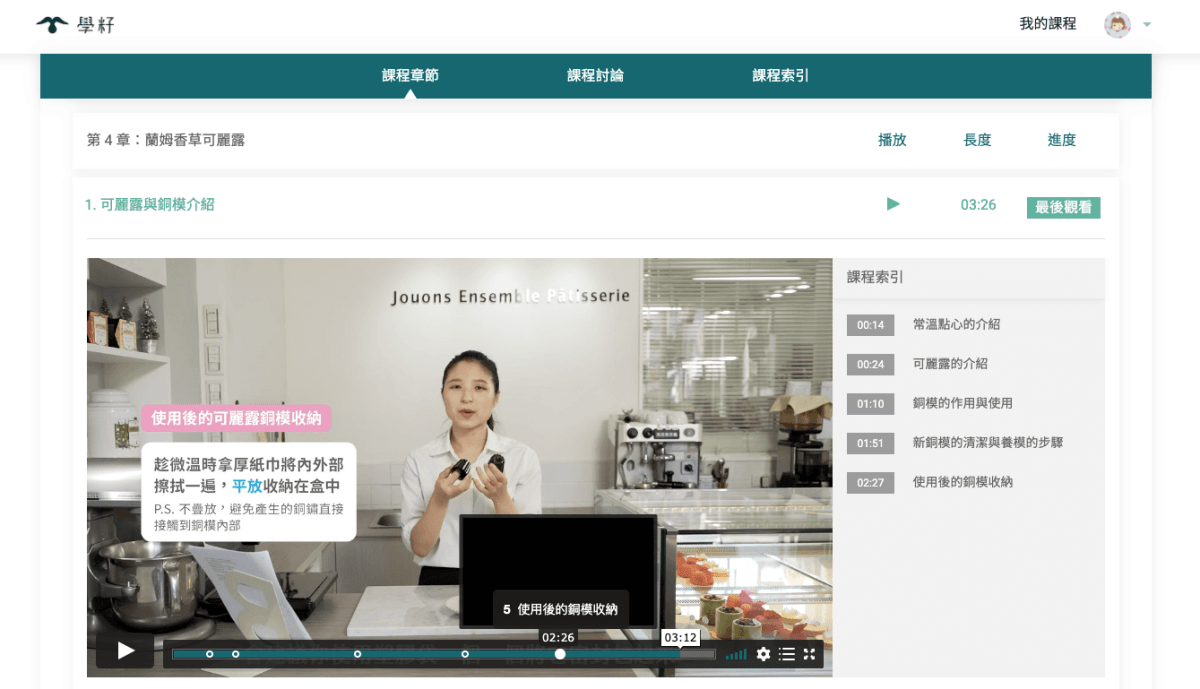Enter fullscreen mode

(x=810, y=654)
